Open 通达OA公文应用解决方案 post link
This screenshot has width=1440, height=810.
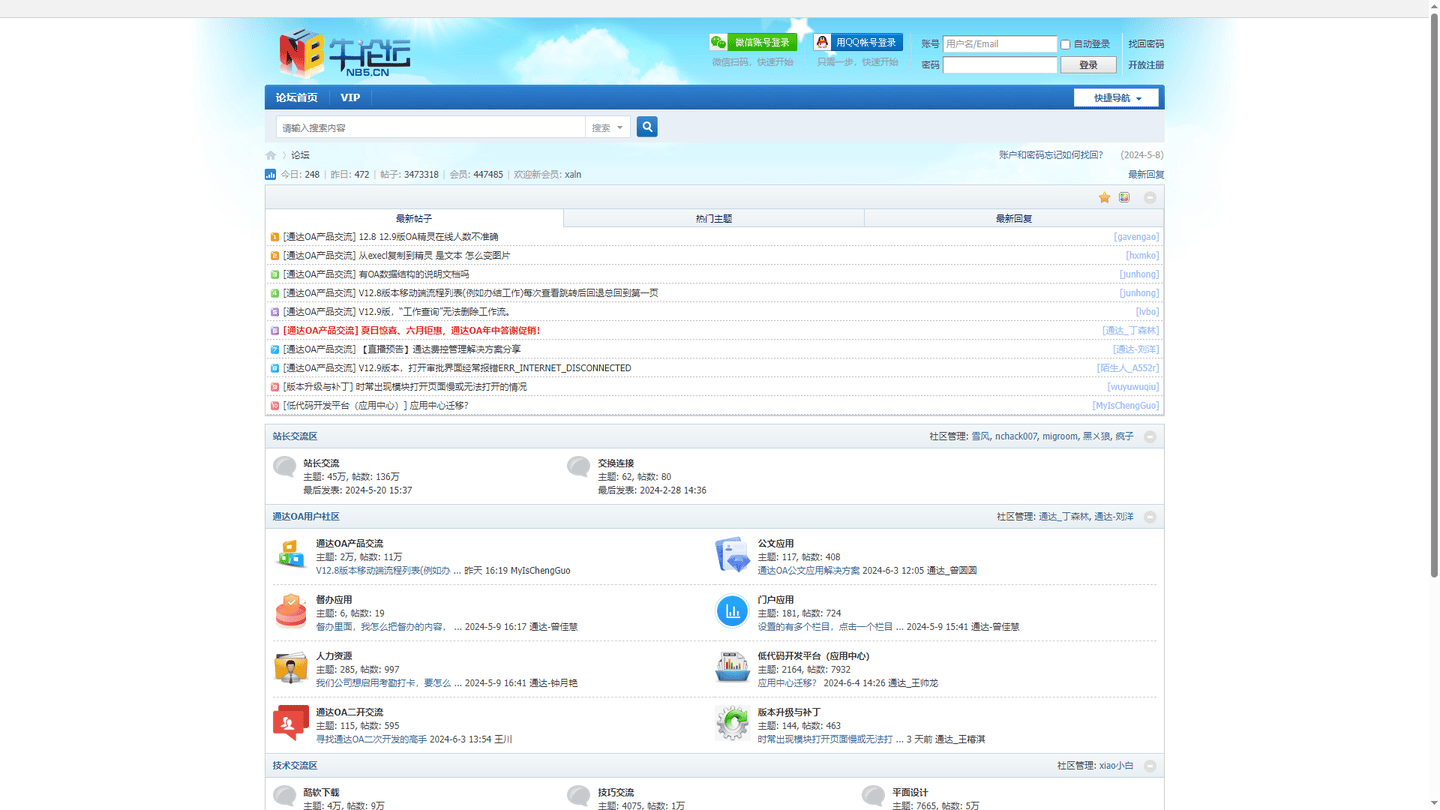tap(808, 571)
